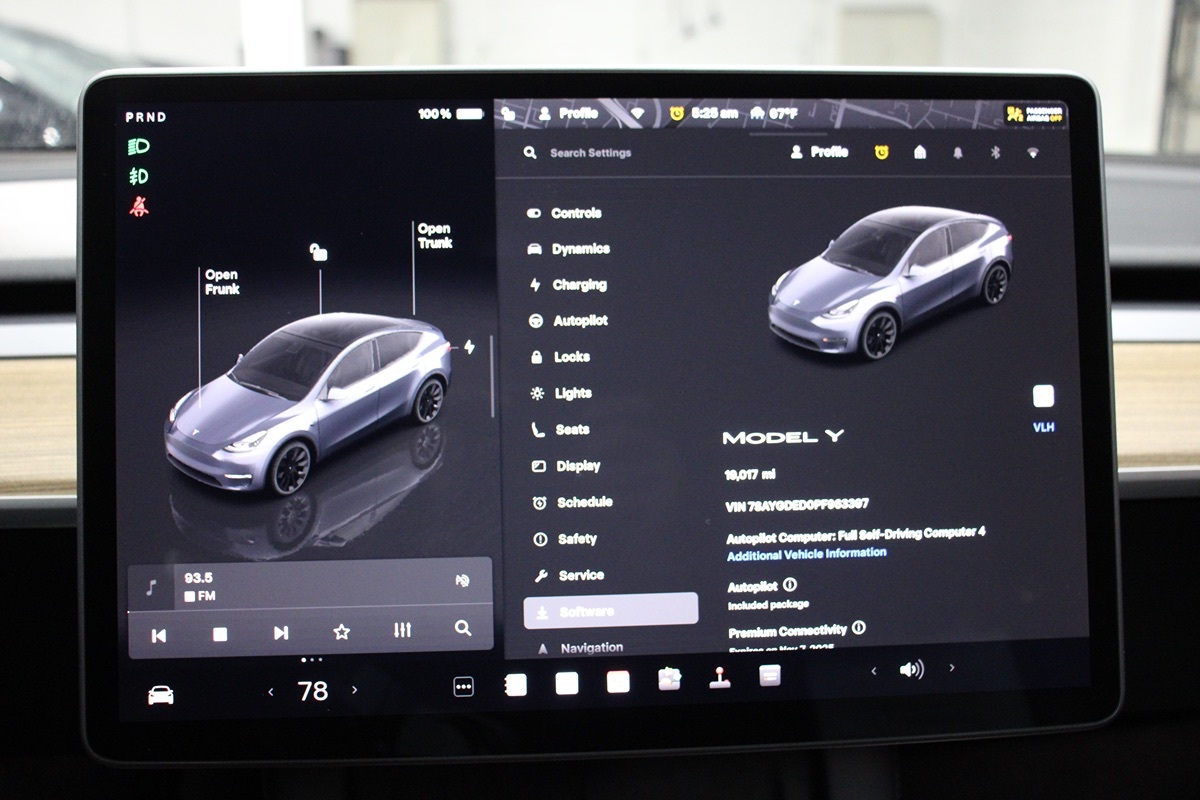
Task: Tap the Bluetooth icon in settings header
Action: [995, 153]
